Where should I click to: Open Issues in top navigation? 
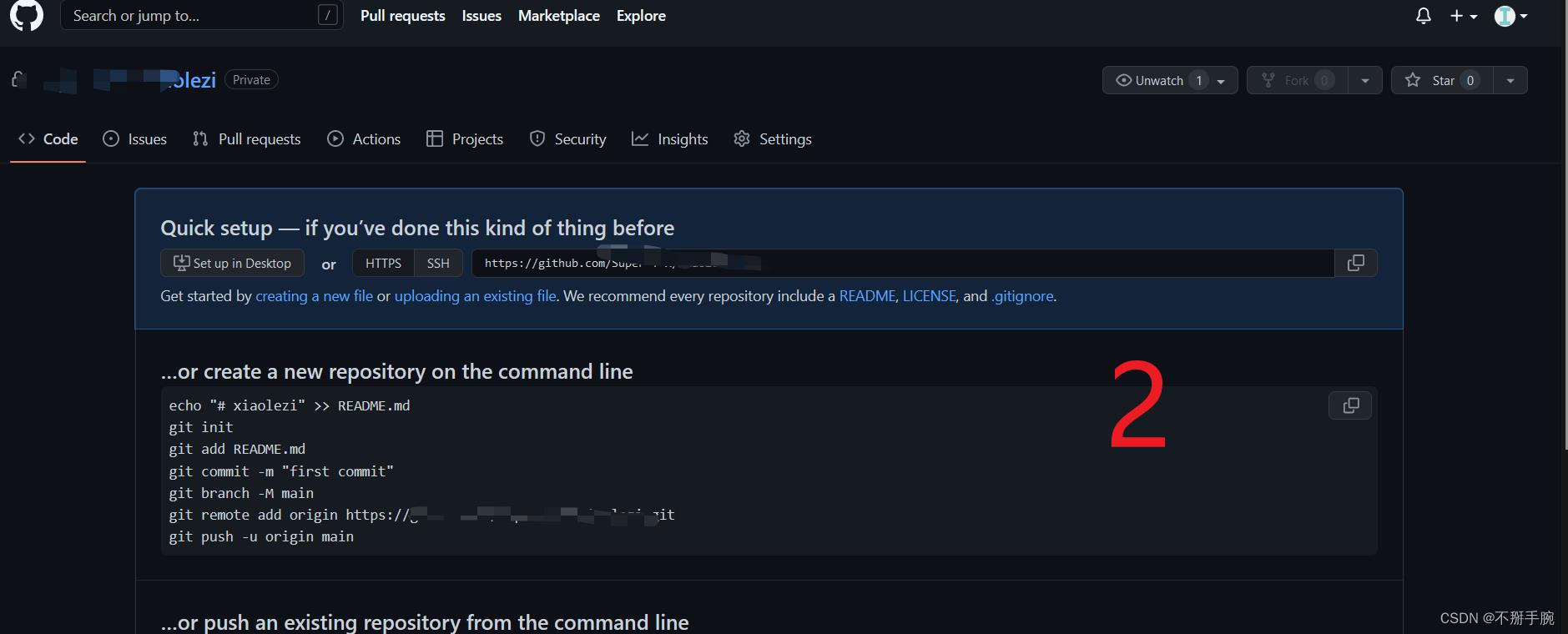(x=481, y=16)
